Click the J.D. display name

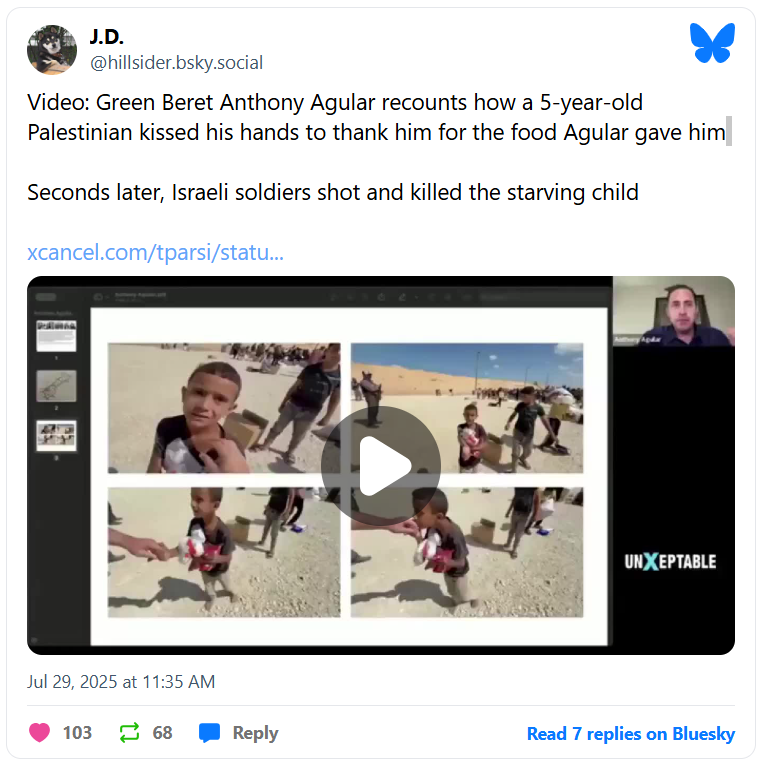(x=107, y=37)
